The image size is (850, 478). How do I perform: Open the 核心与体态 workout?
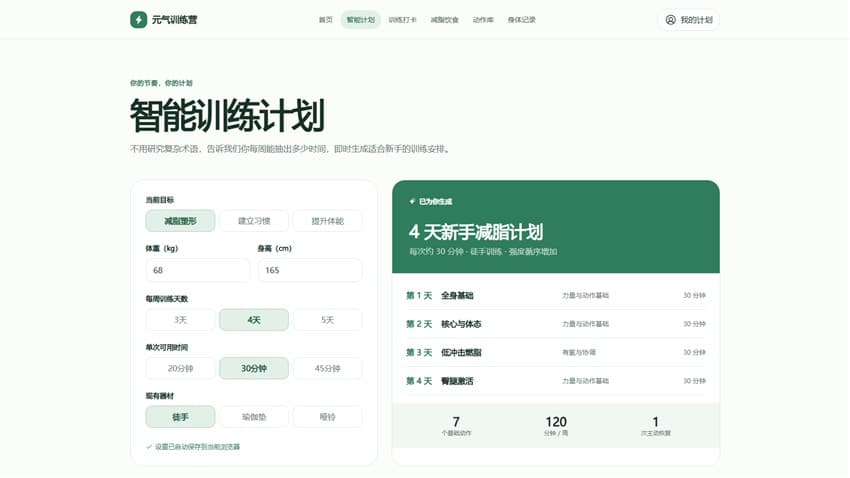coord(461,324)
